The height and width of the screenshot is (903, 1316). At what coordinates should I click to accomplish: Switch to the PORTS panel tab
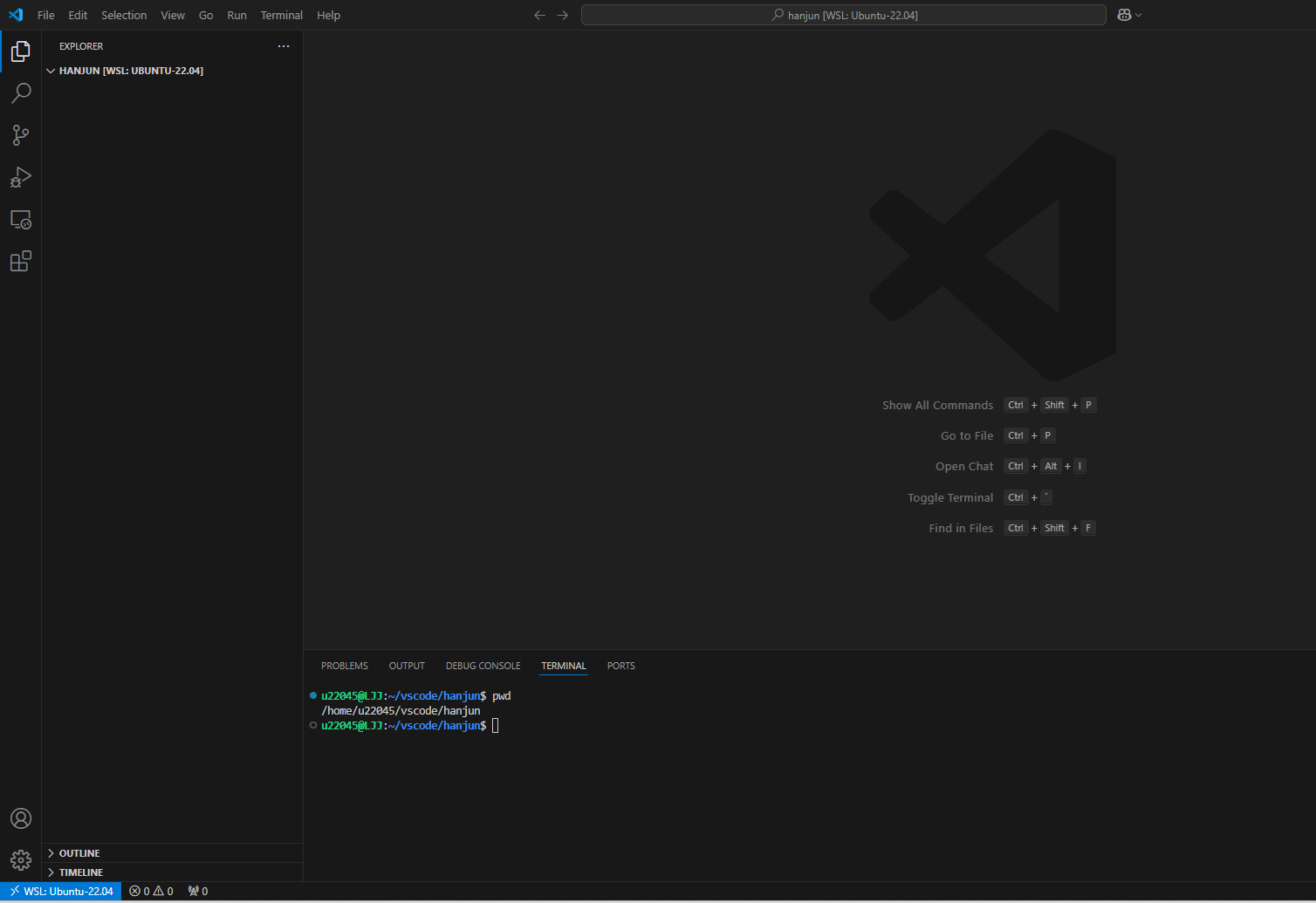pyautogui.click(x=621, y=666)
